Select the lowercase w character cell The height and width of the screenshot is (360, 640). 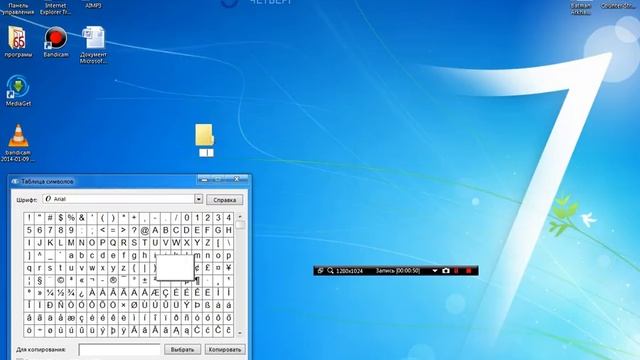tap(92, 268)
